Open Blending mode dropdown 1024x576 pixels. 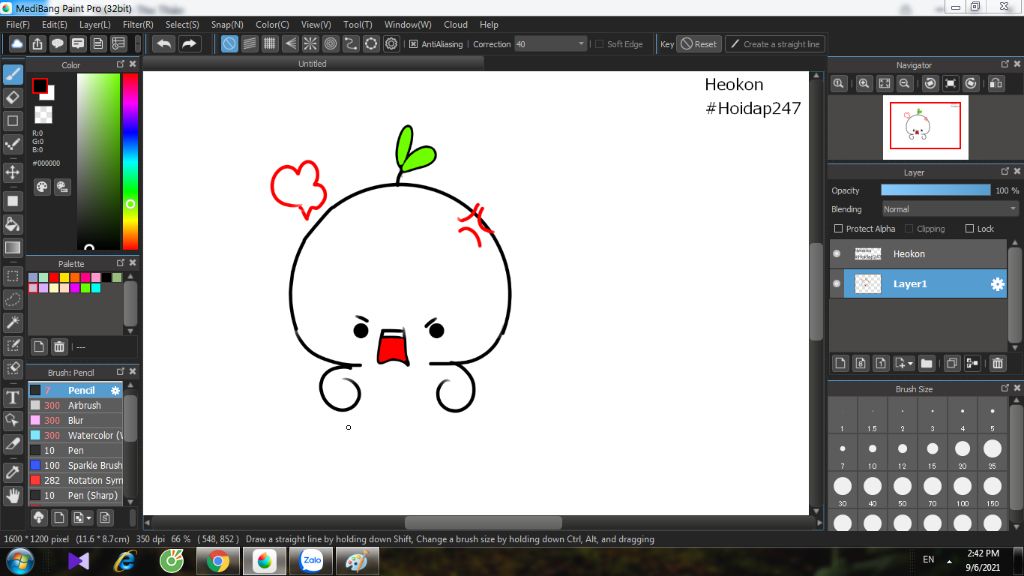pyautogui.click(x=950, y=209)
